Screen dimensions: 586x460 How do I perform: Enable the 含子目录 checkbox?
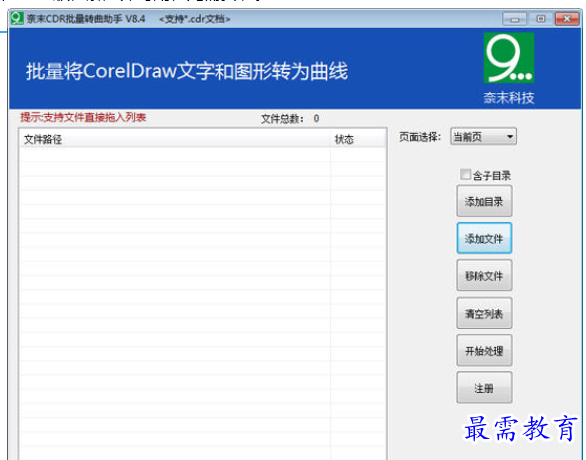465,175
